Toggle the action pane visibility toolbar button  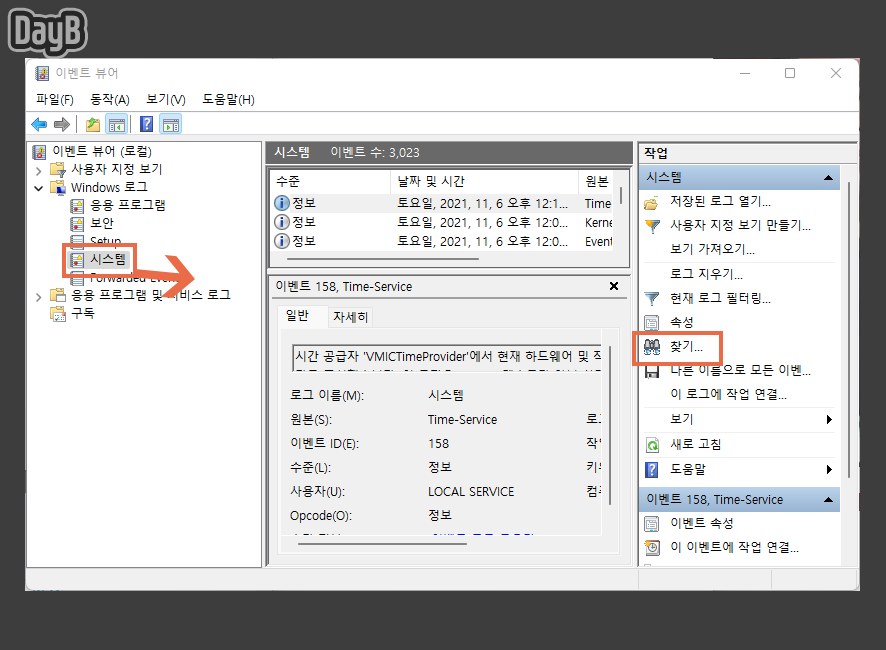pos(172,123)
